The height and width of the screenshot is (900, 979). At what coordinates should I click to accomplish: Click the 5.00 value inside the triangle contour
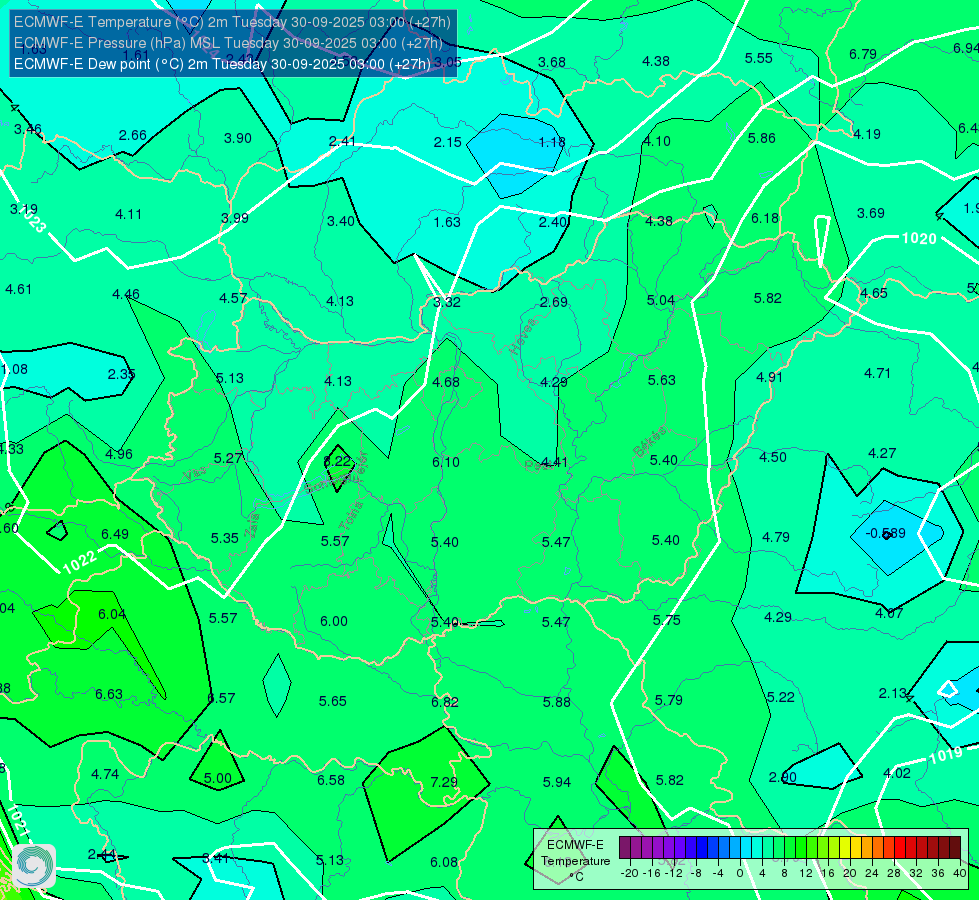(x=218, y=778)
